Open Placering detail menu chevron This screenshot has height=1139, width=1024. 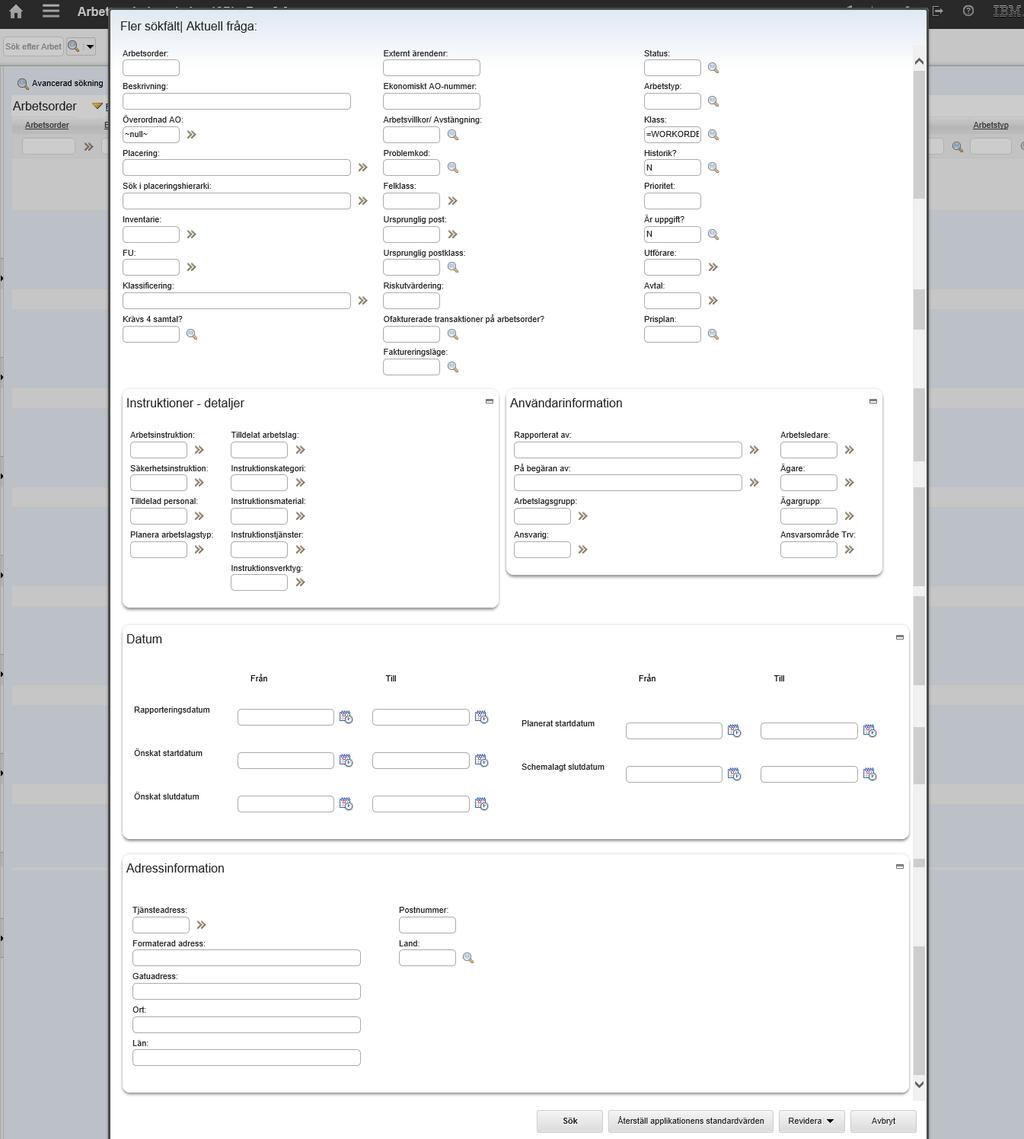tap(362, 168)
